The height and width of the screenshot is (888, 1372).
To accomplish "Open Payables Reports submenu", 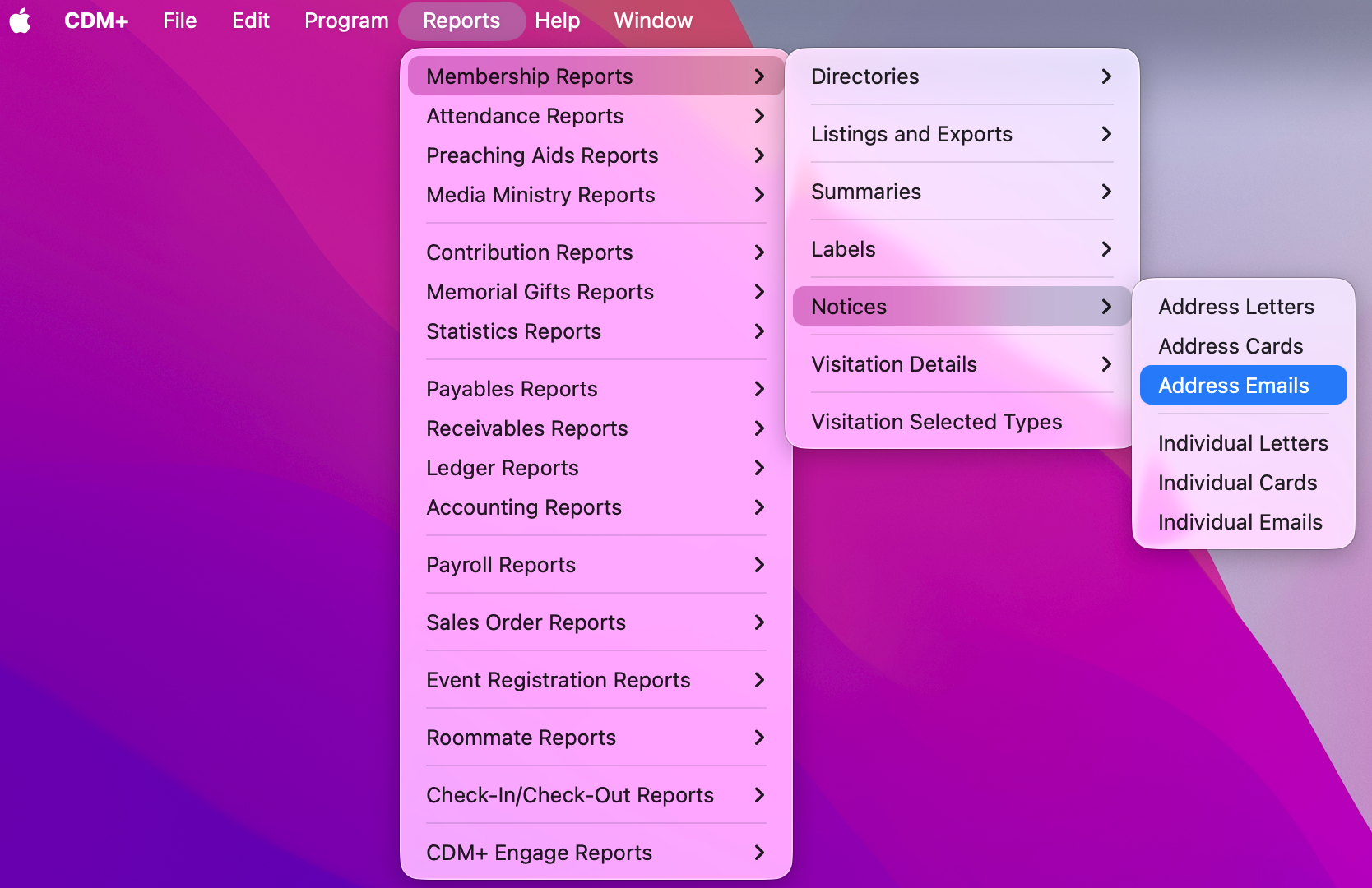I will coord(596,389).
